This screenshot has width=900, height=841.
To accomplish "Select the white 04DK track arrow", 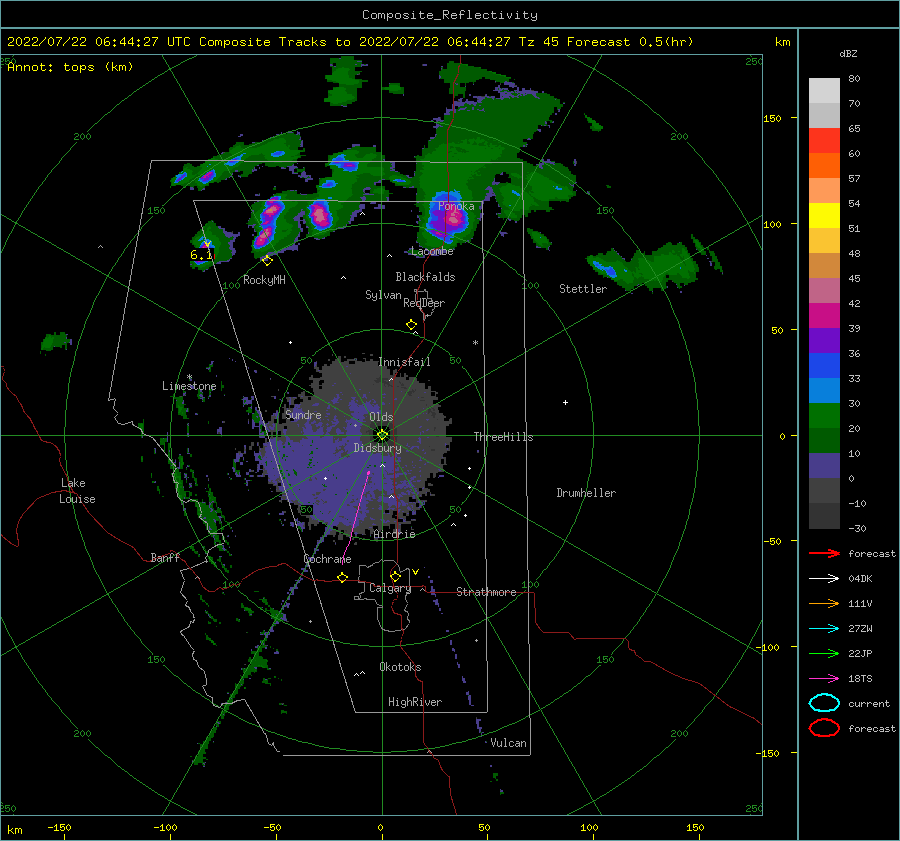I will point(824,578).
